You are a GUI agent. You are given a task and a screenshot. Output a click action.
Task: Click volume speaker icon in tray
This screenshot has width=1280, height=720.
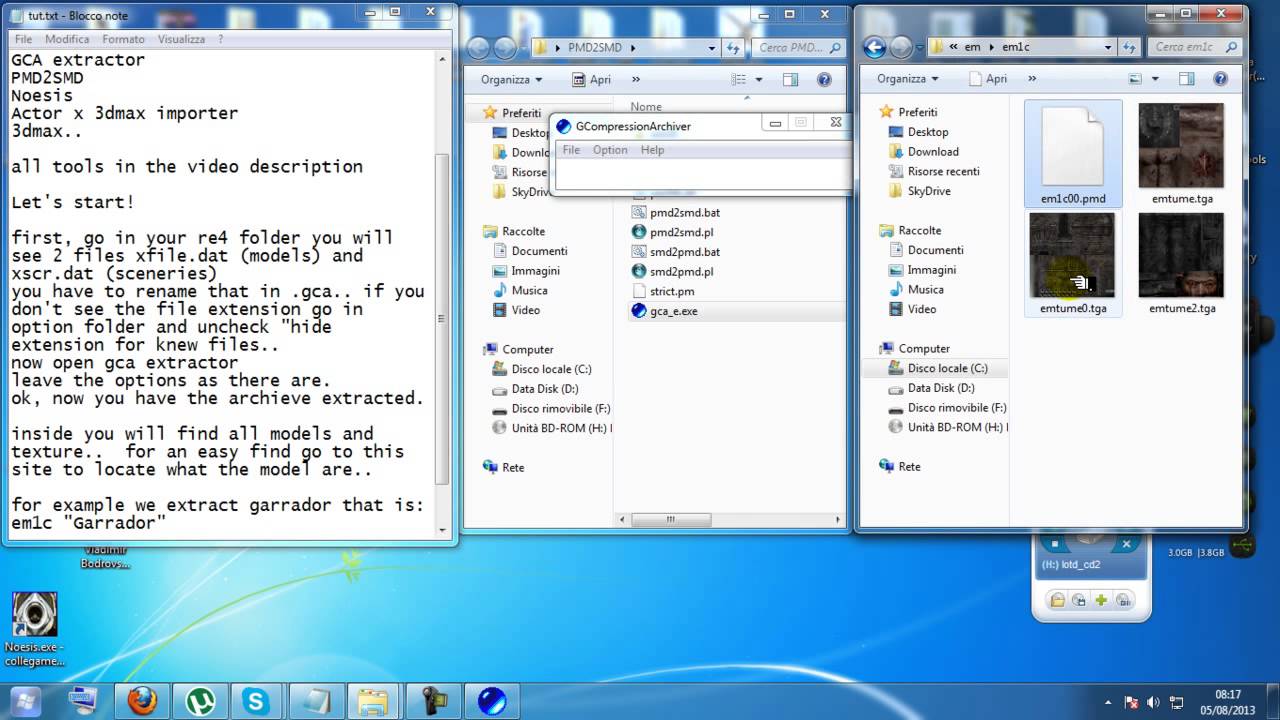click(x=1155, y=702)
